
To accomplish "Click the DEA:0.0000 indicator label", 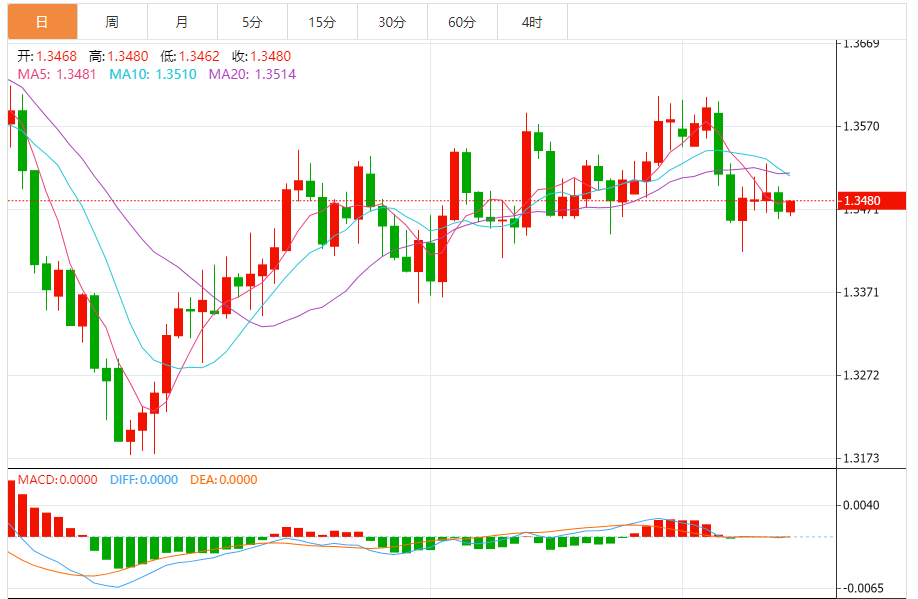I will pos(224,480).
